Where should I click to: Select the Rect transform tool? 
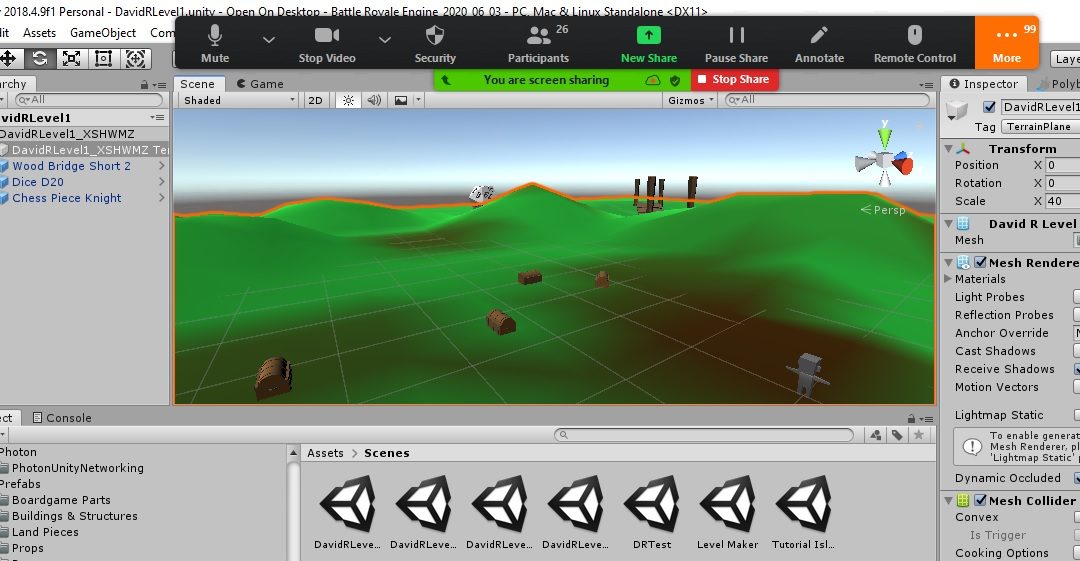[103, 59]
